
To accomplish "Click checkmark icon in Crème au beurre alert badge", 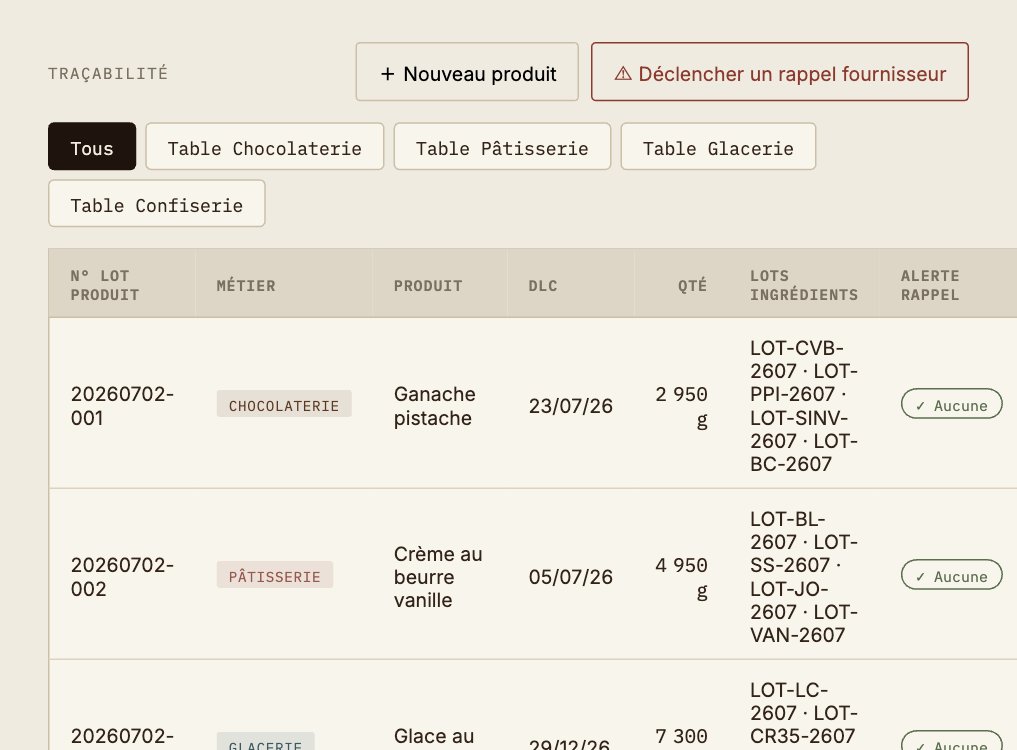I will click(x=920, y=577).
